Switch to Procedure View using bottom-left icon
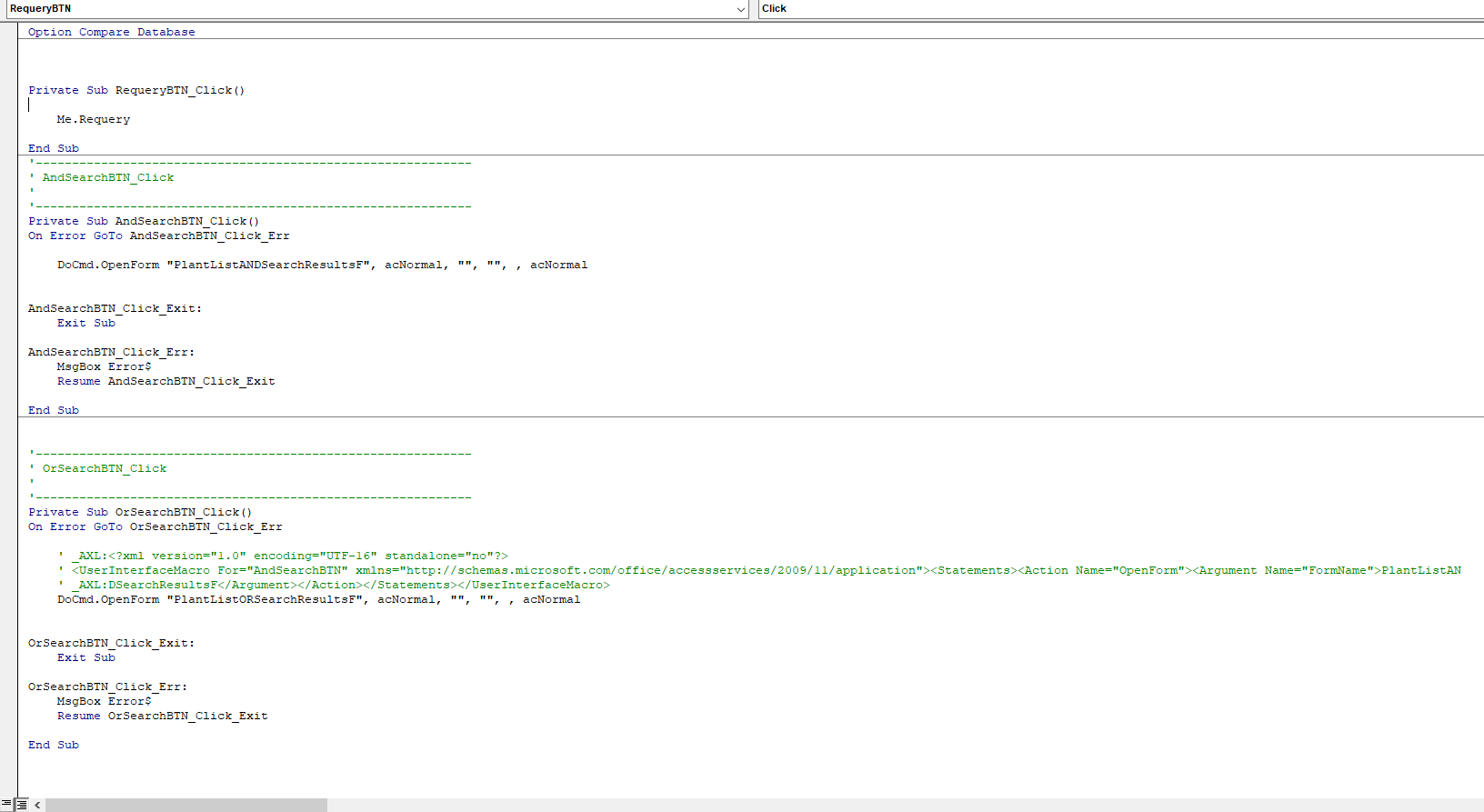 [6, 805]
